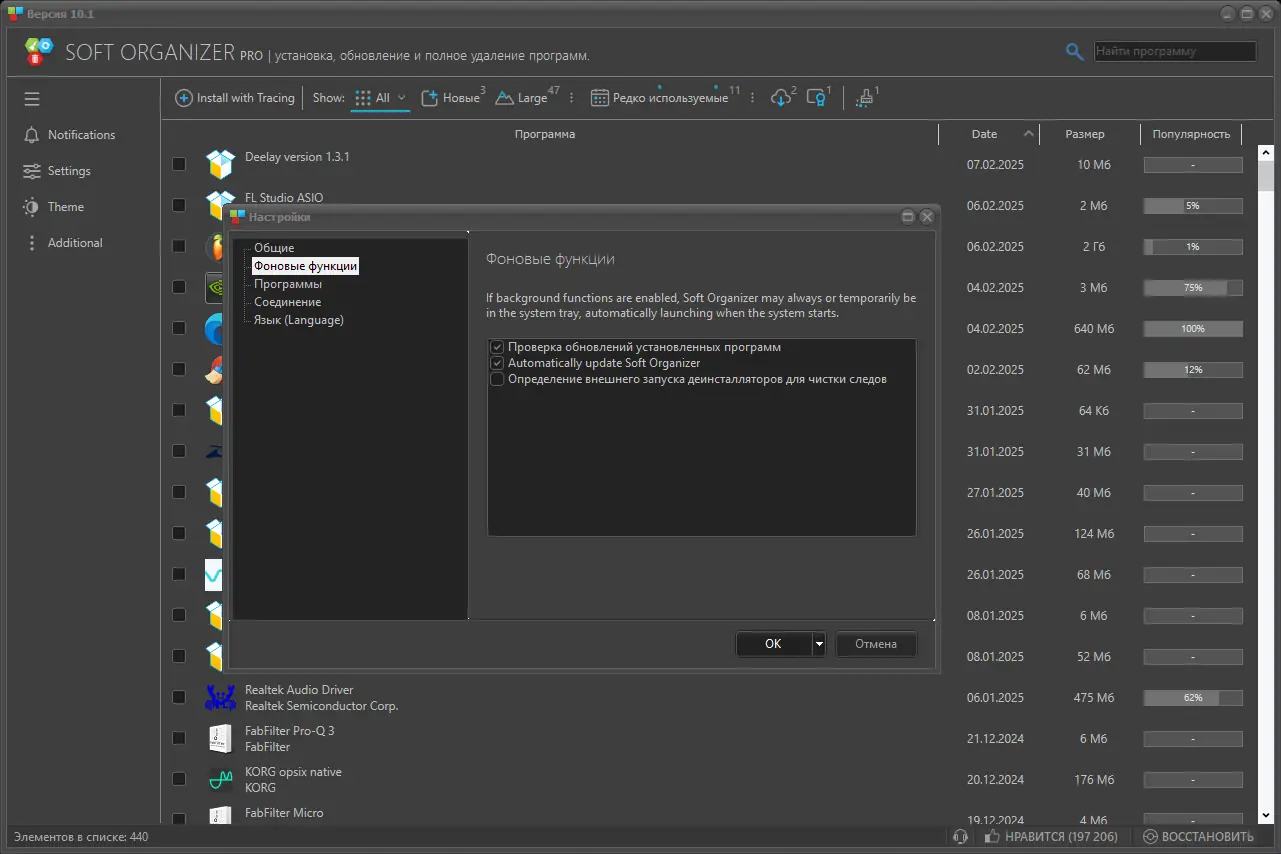Click the blue magnifier search icon

[x=1075, y=52]
